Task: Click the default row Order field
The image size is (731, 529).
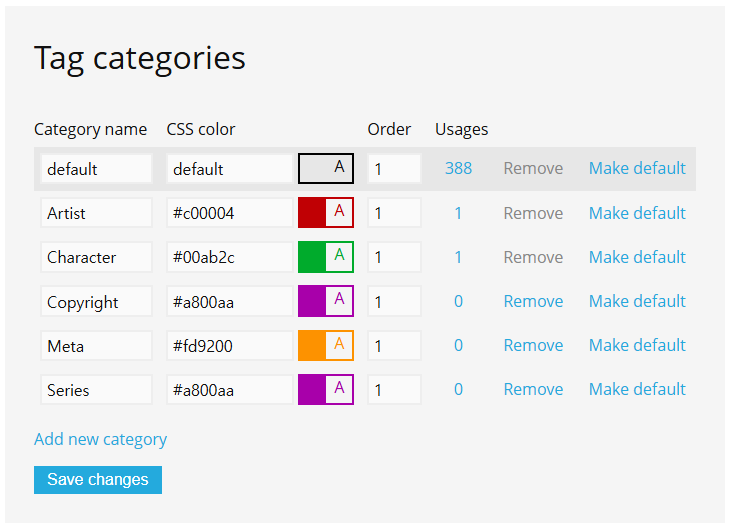Action: tap(394, 169)
